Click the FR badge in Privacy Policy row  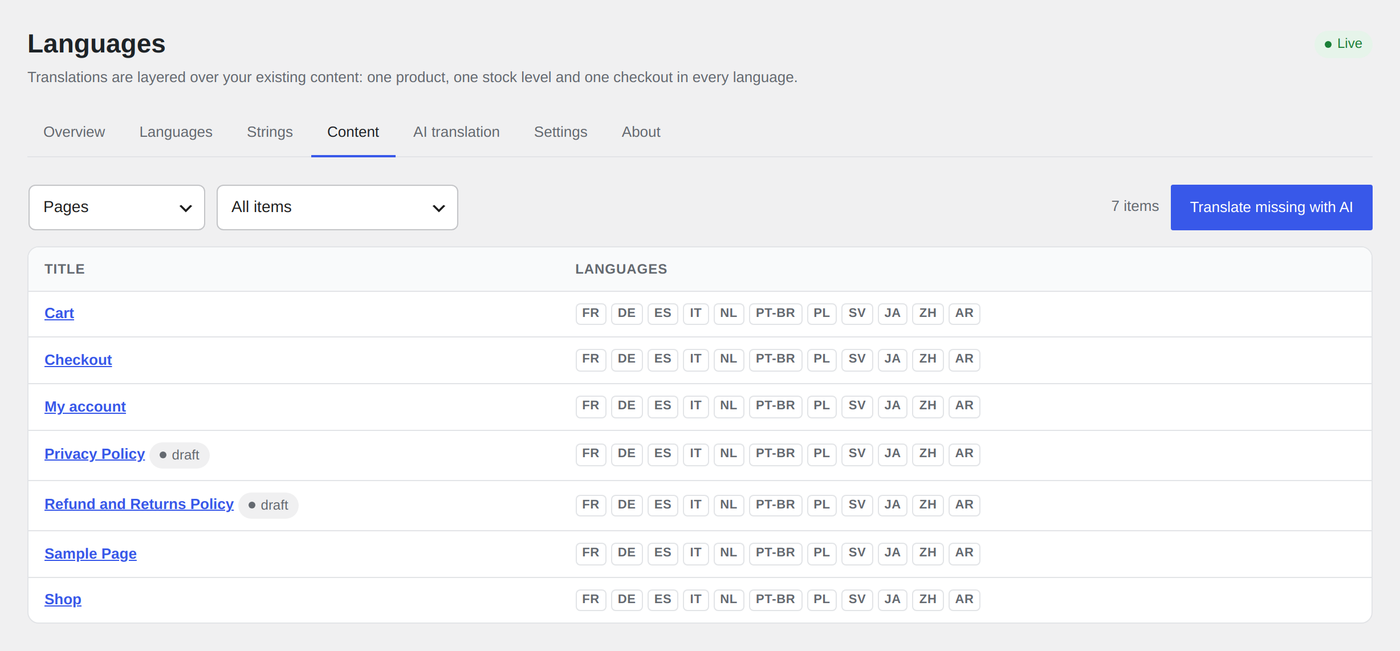(x=591, y=454)
